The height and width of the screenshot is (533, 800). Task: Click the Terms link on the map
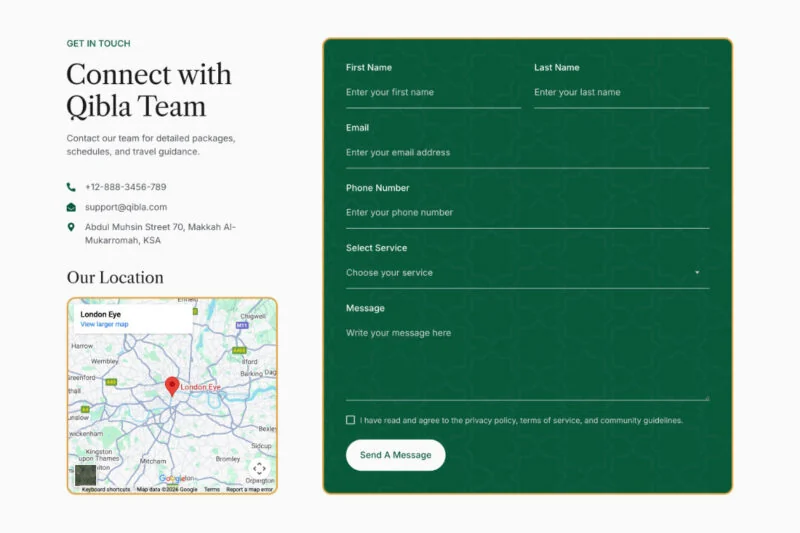212,490
